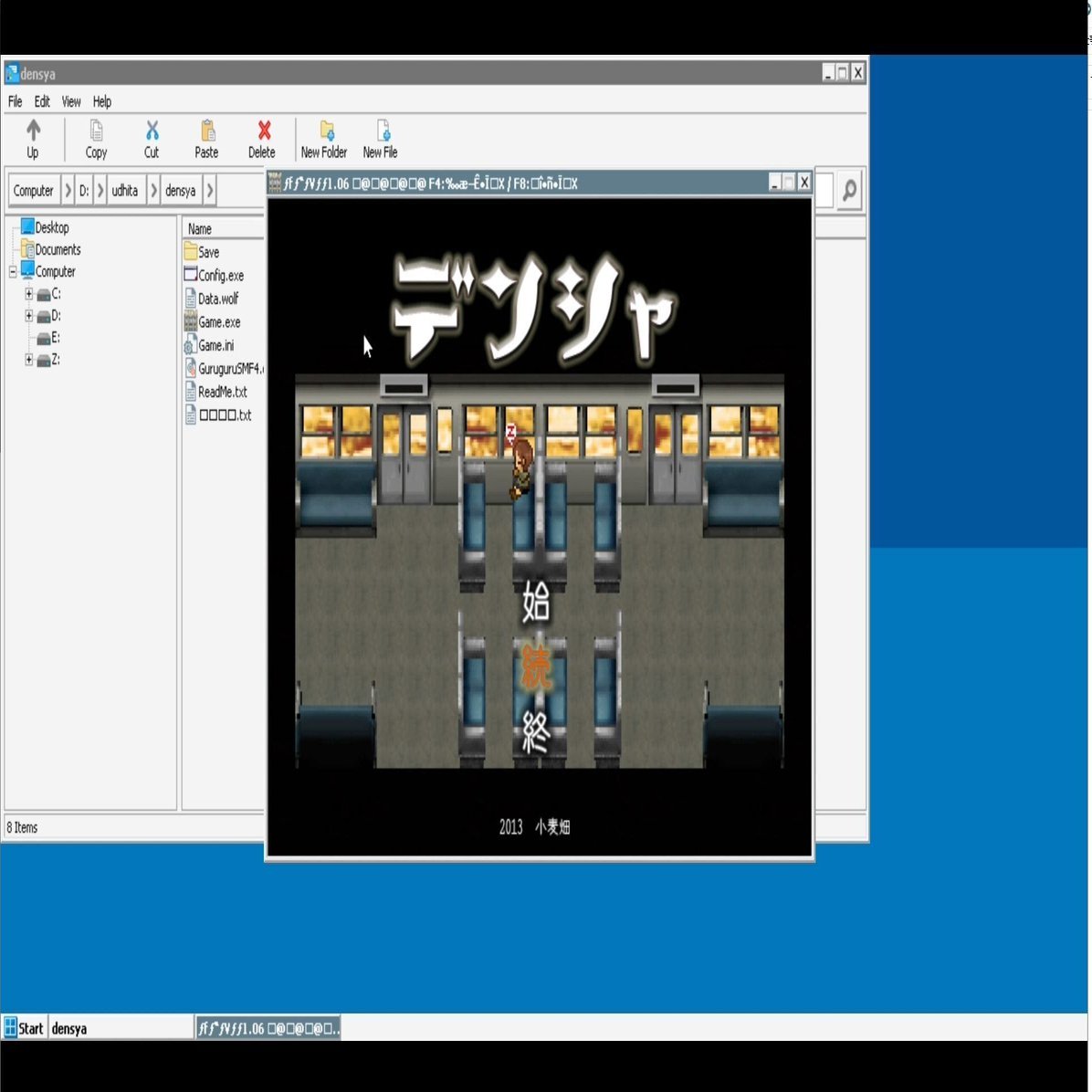Select Documents in the folder tree

point(51,249)
